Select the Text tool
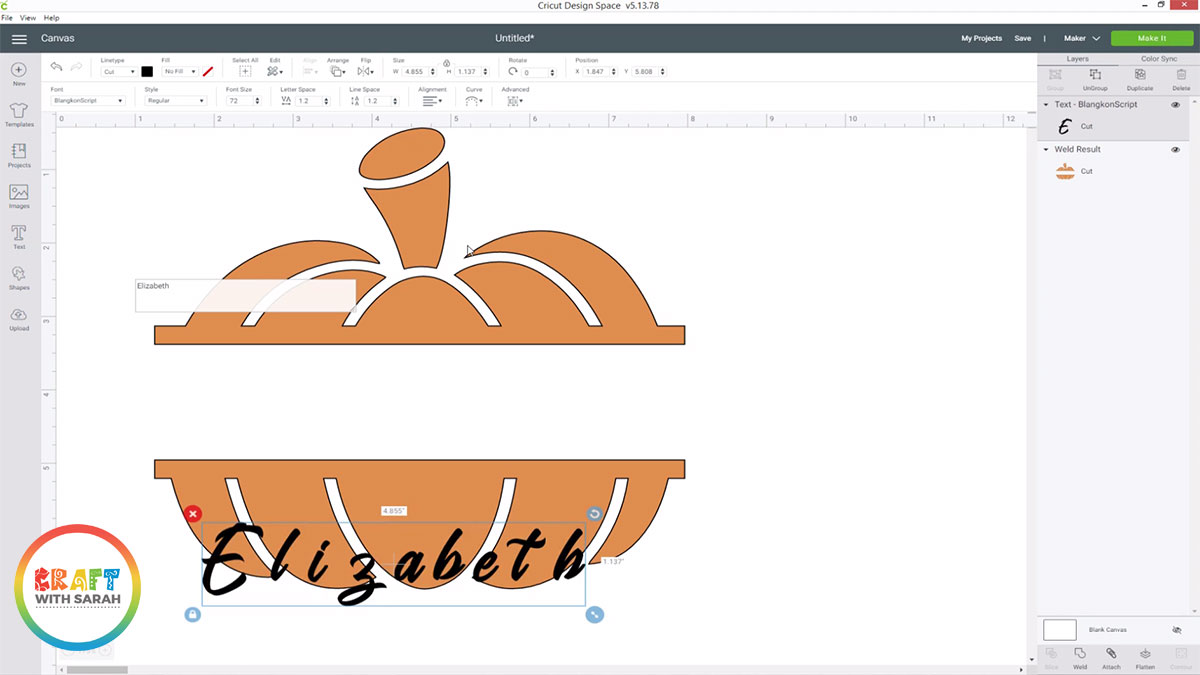This screenshot has width=1200, height=675. click(x=18, y=235)
